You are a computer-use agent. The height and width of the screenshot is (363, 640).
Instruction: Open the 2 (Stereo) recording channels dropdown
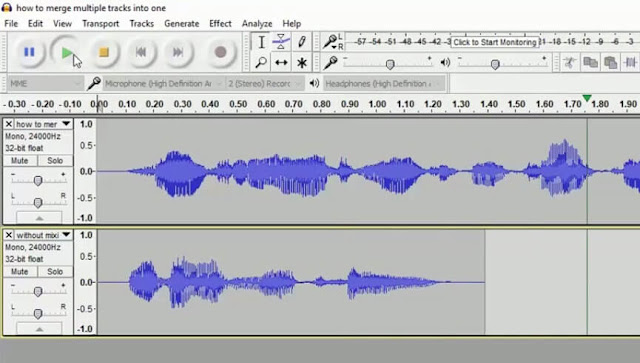tap(264, 84)
